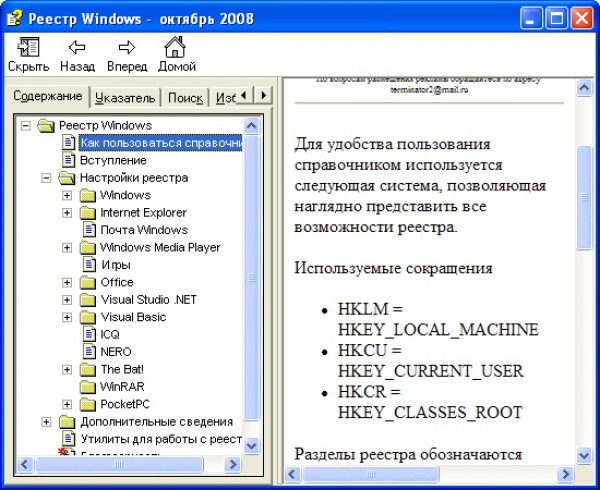This screenshot has height=490, width=600.
Task: Open Утилиты для работы с реестром topic
Action: point(161,439)
